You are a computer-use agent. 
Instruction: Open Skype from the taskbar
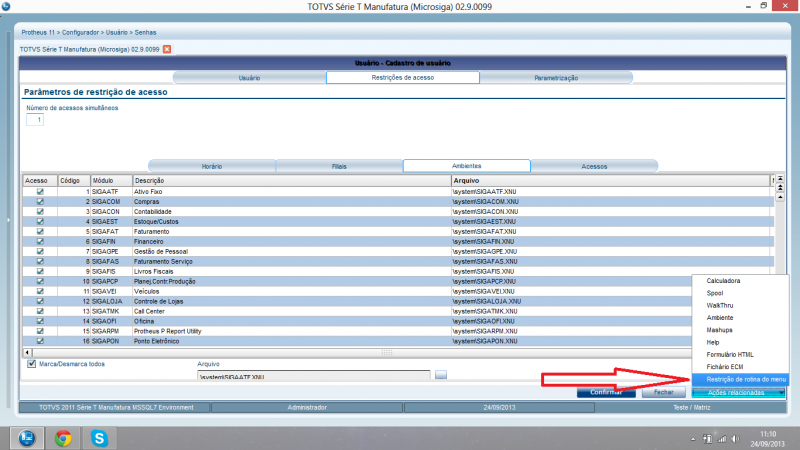pos(99,438)
